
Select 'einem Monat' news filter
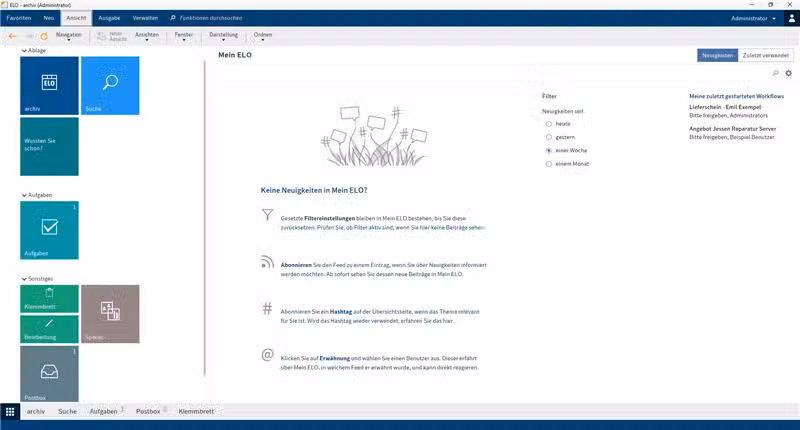548,164
